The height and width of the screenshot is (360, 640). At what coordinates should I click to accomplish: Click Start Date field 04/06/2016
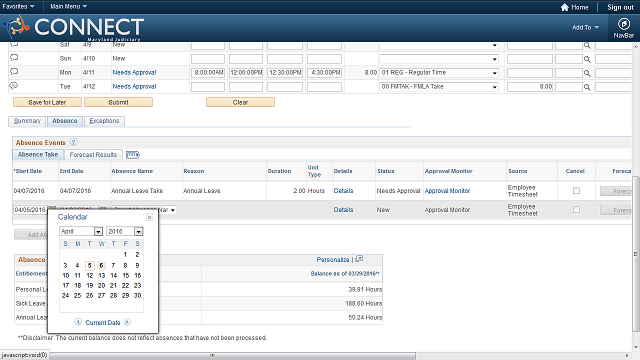(30, 210)
